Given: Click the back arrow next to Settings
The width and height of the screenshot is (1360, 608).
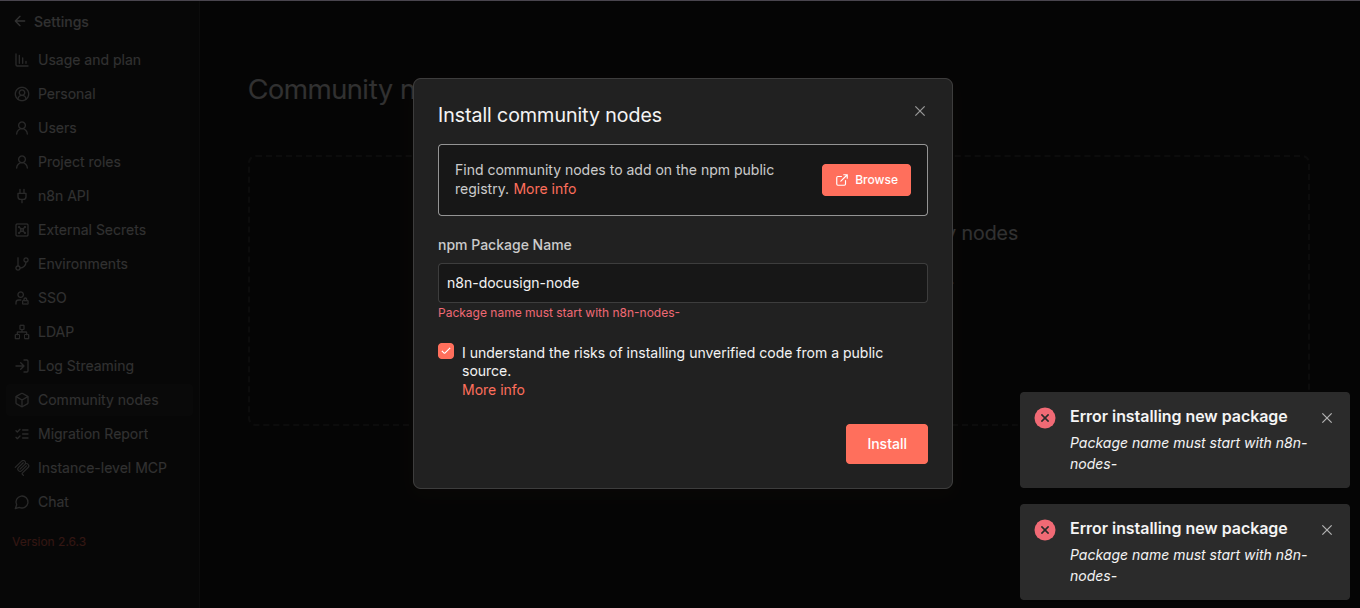Looking at the screenshot, I should click(20, 21).
